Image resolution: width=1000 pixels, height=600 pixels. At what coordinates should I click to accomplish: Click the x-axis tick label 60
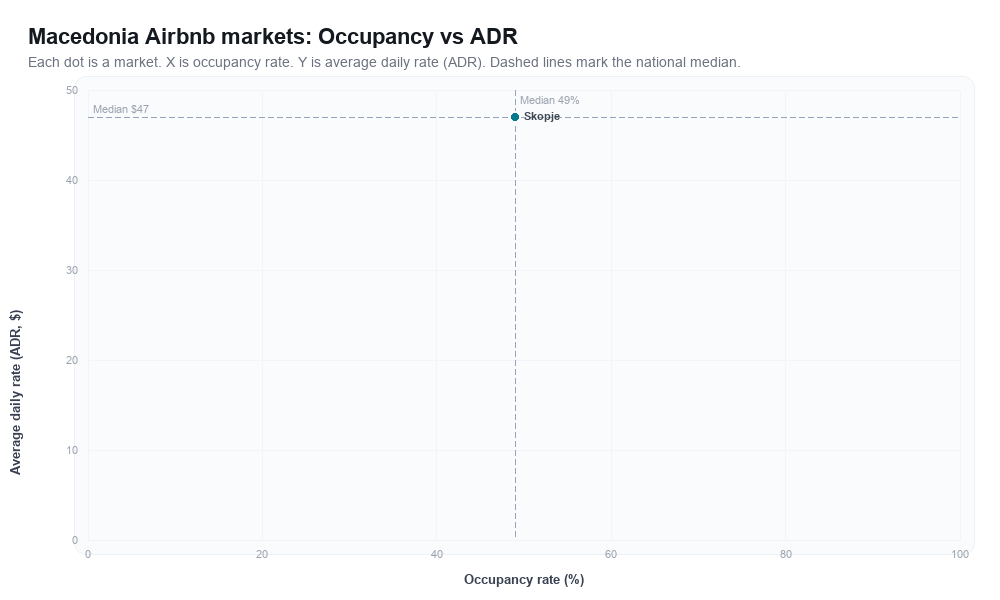tap(611, 555)
